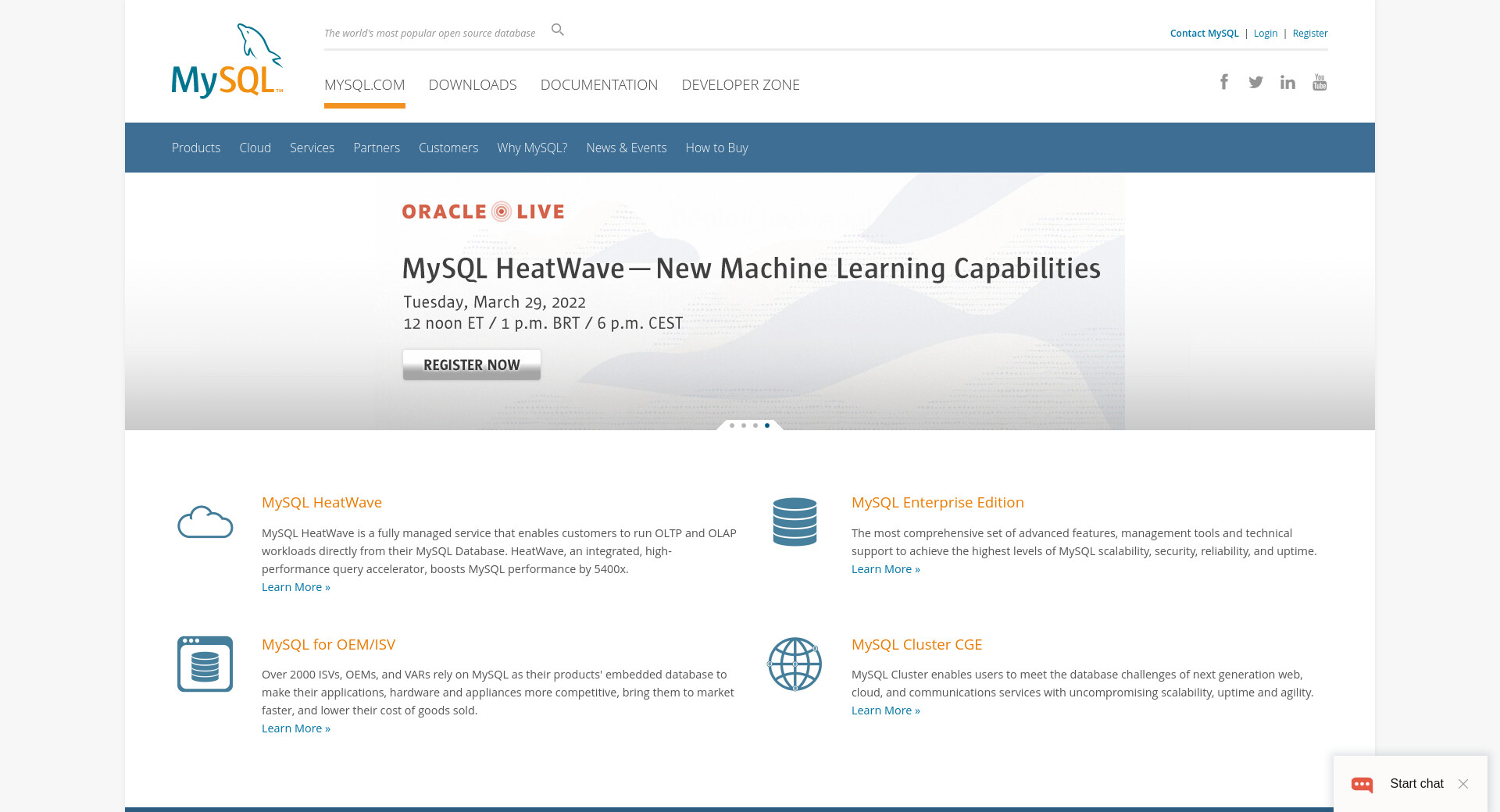Open search with the magnifying glass icon
Image resolution: width=1500 pixels, height=812 pixels.
(557, 30)
